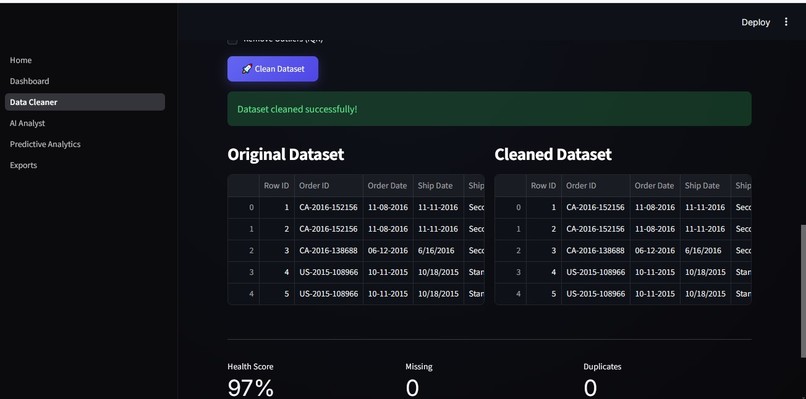Select index 0 row in Original Dataset
The image size is (806, 399).
coord(244,207)
